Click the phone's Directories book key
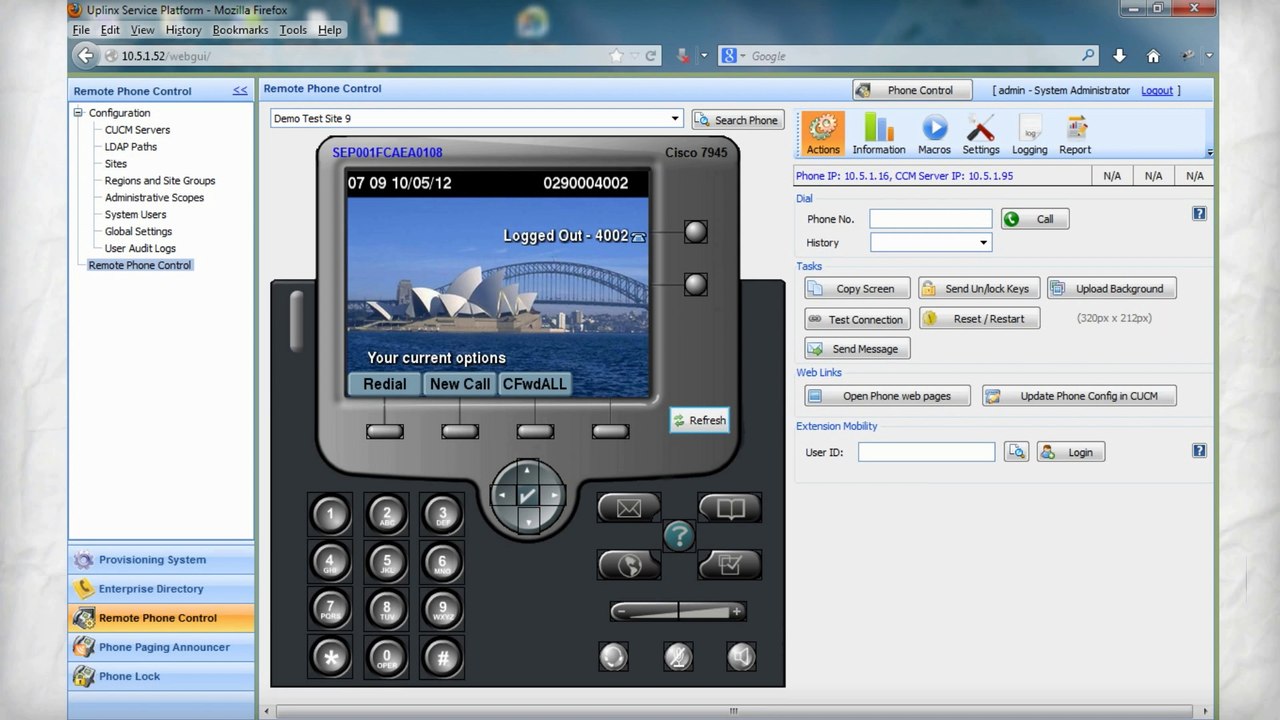Viewport: 1280px width, 720px height. tap(730, 508)
